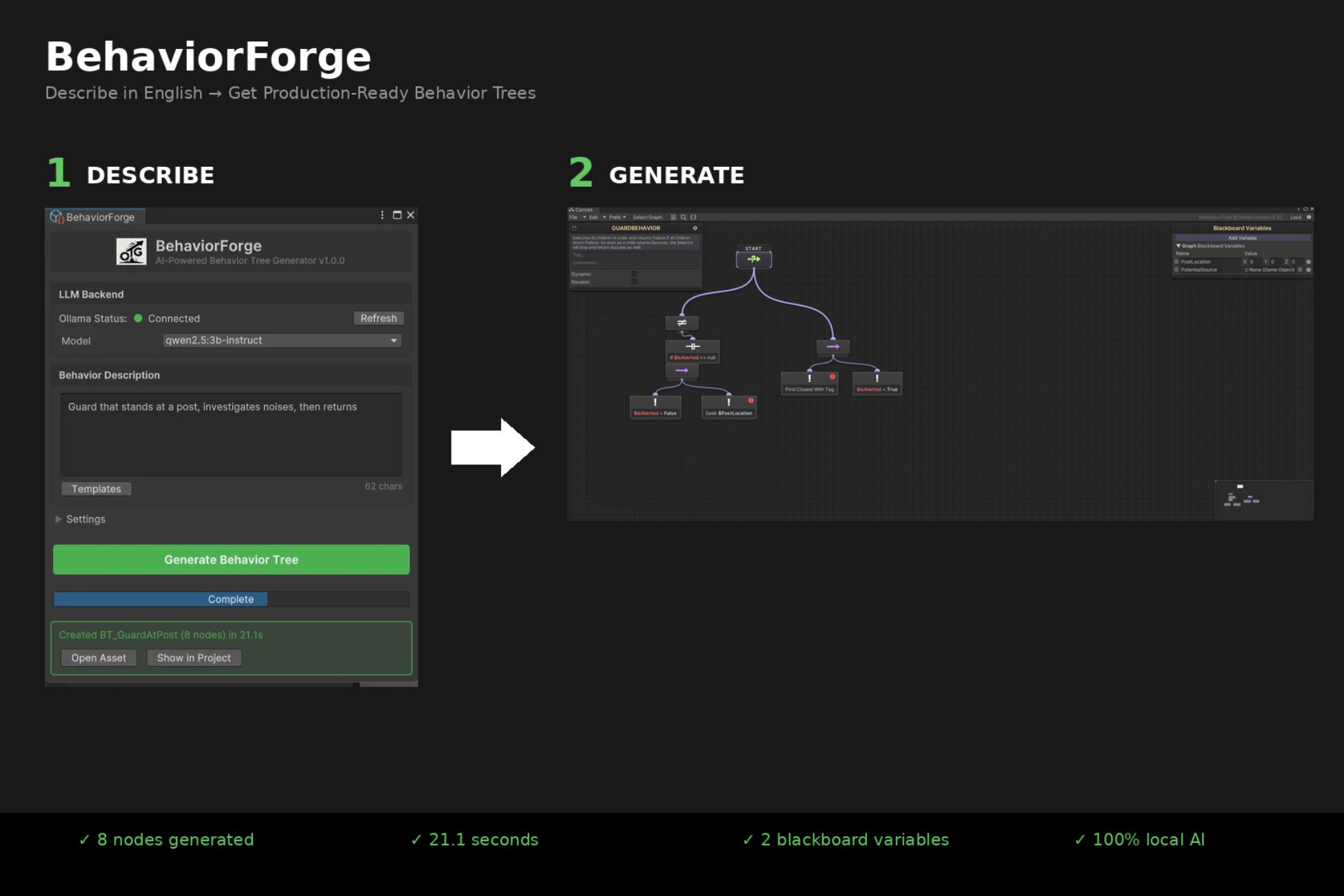This screenshot has width=1344, height=896.
Task: Click the gear icon beside the PostLocation variable
Action: click(x=1309, y=262)
